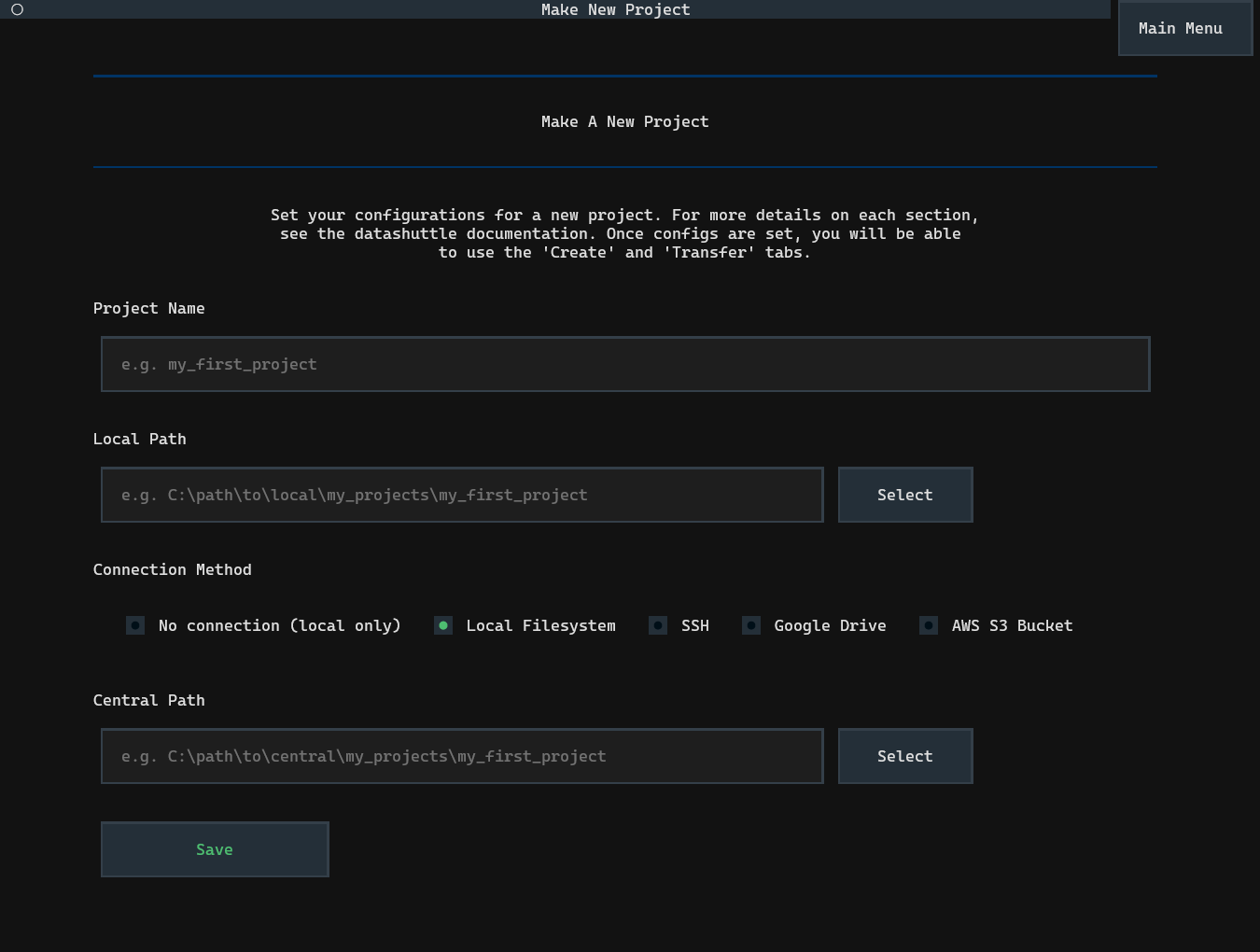Click the Make New Project title bar
This screenshot has width=1260, height=952.
[615, 9]
